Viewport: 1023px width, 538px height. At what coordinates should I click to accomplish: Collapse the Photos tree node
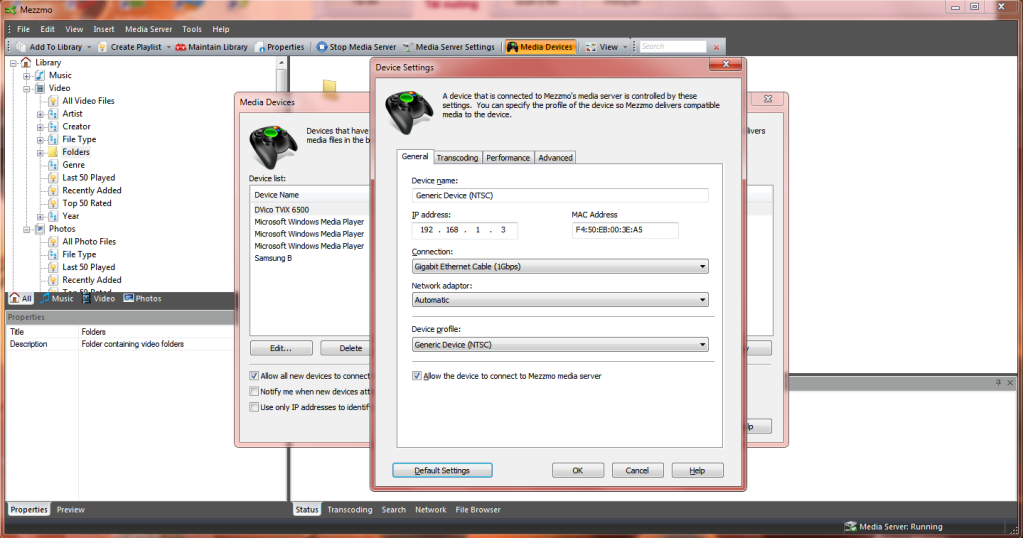(27, 230)
